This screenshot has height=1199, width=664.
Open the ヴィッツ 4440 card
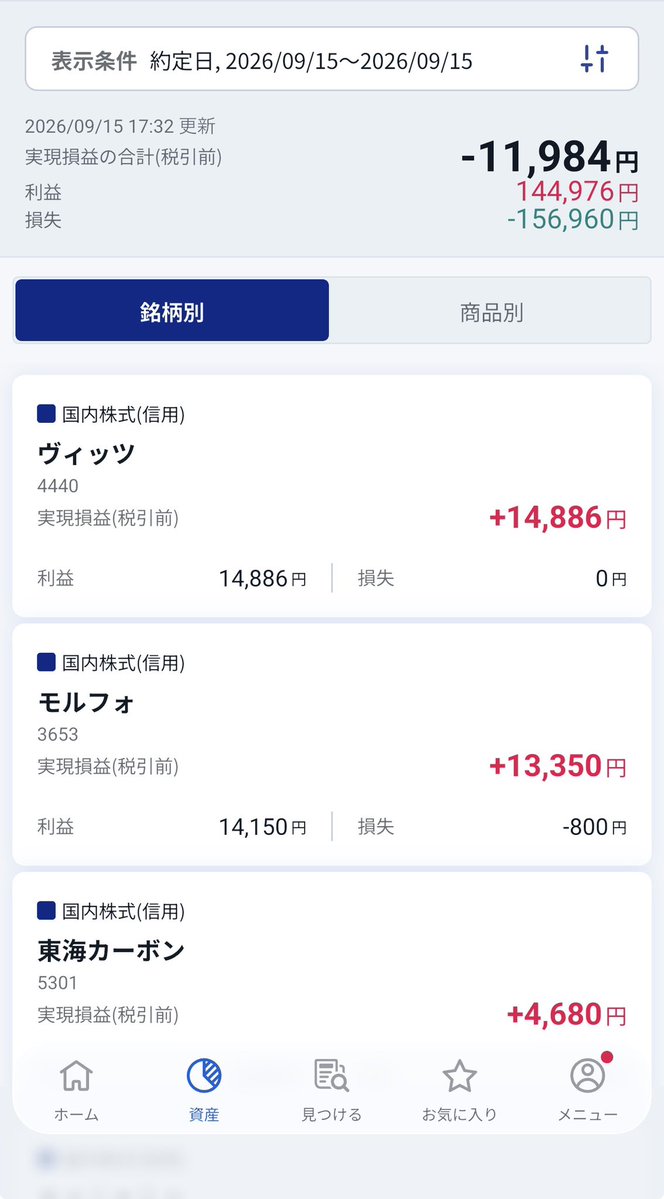(332, 496)
